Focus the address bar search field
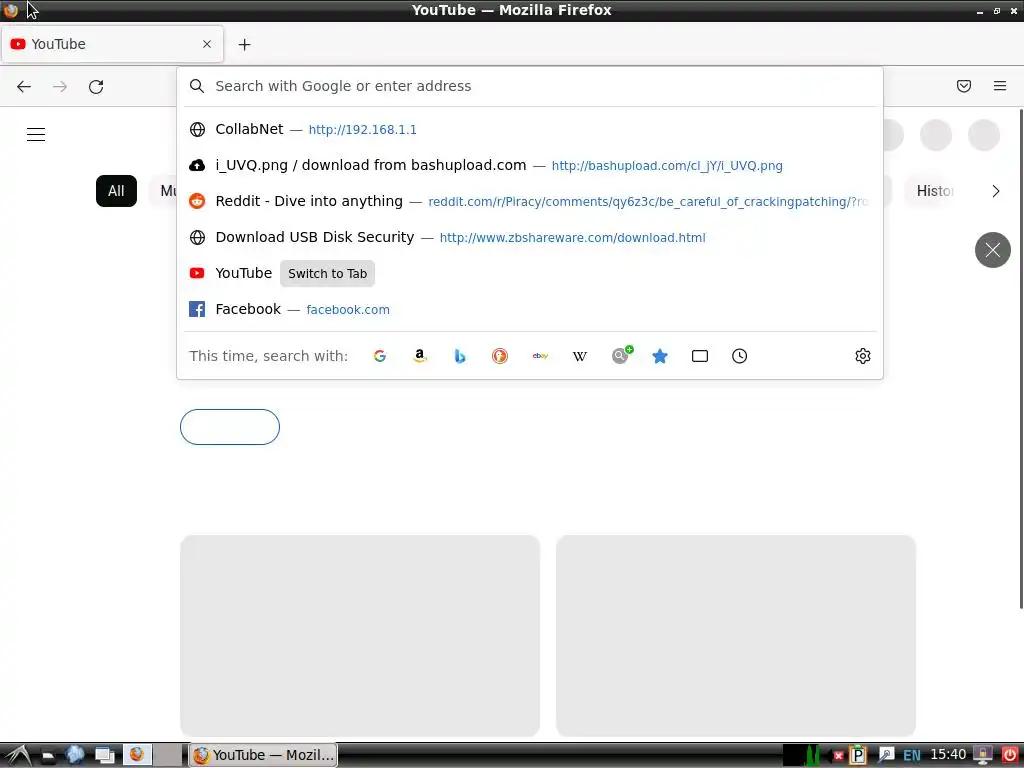 point(530,86)
